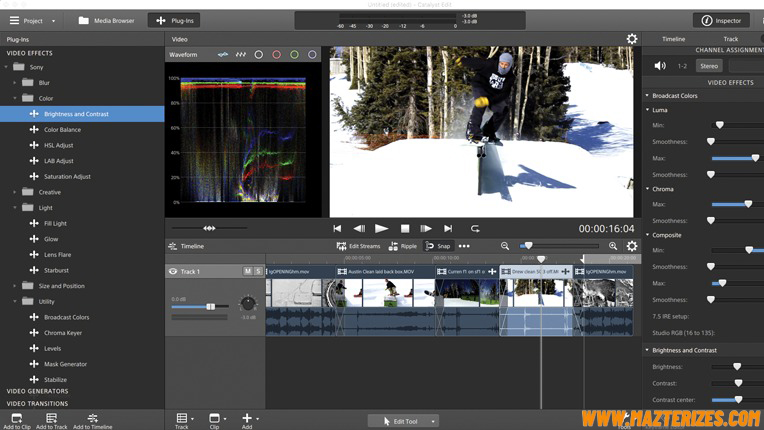764x430 pixels.
Task: Toggle loop playback
Action: (475, 228)
